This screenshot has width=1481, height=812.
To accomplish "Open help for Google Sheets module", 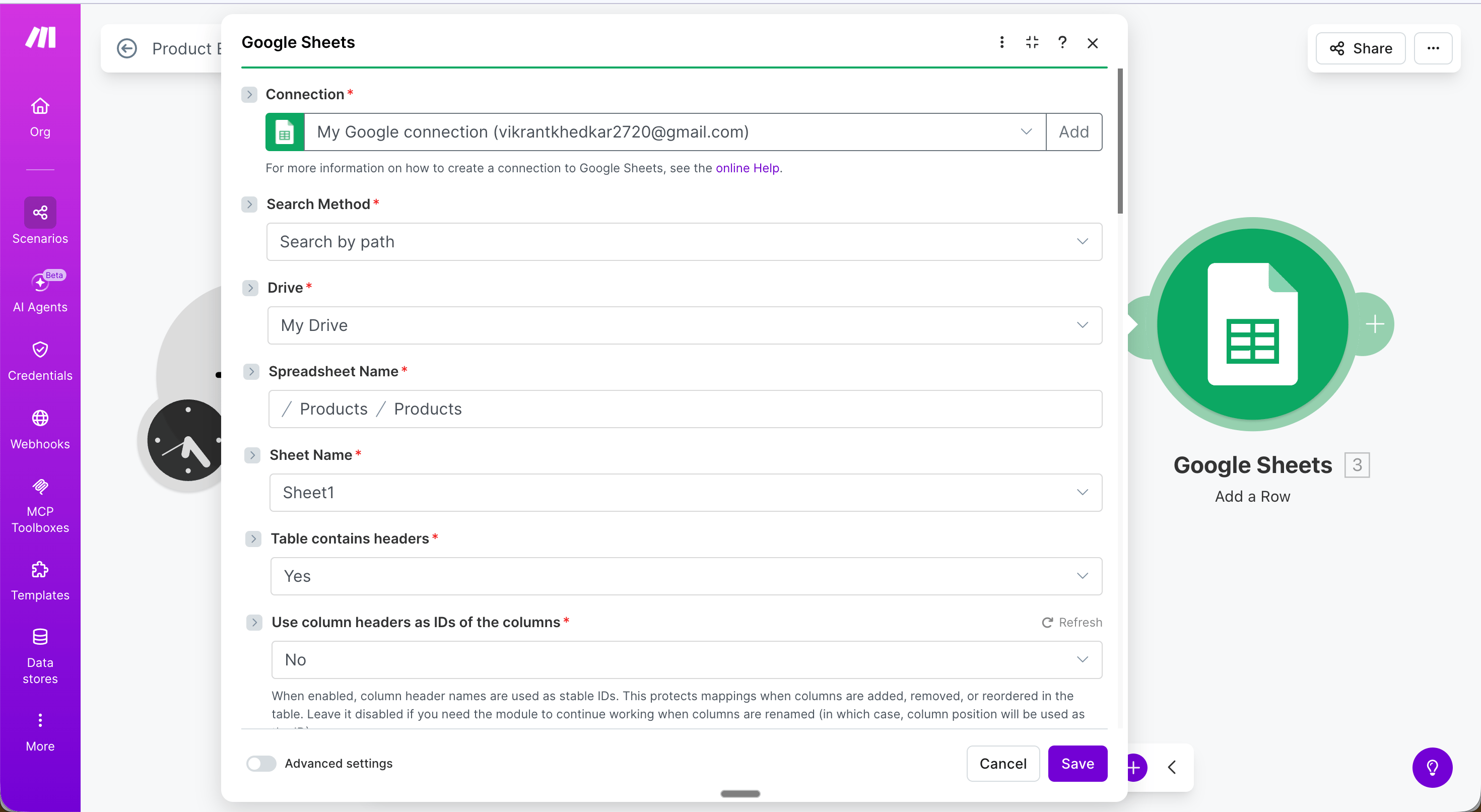I will [1062, 42].
